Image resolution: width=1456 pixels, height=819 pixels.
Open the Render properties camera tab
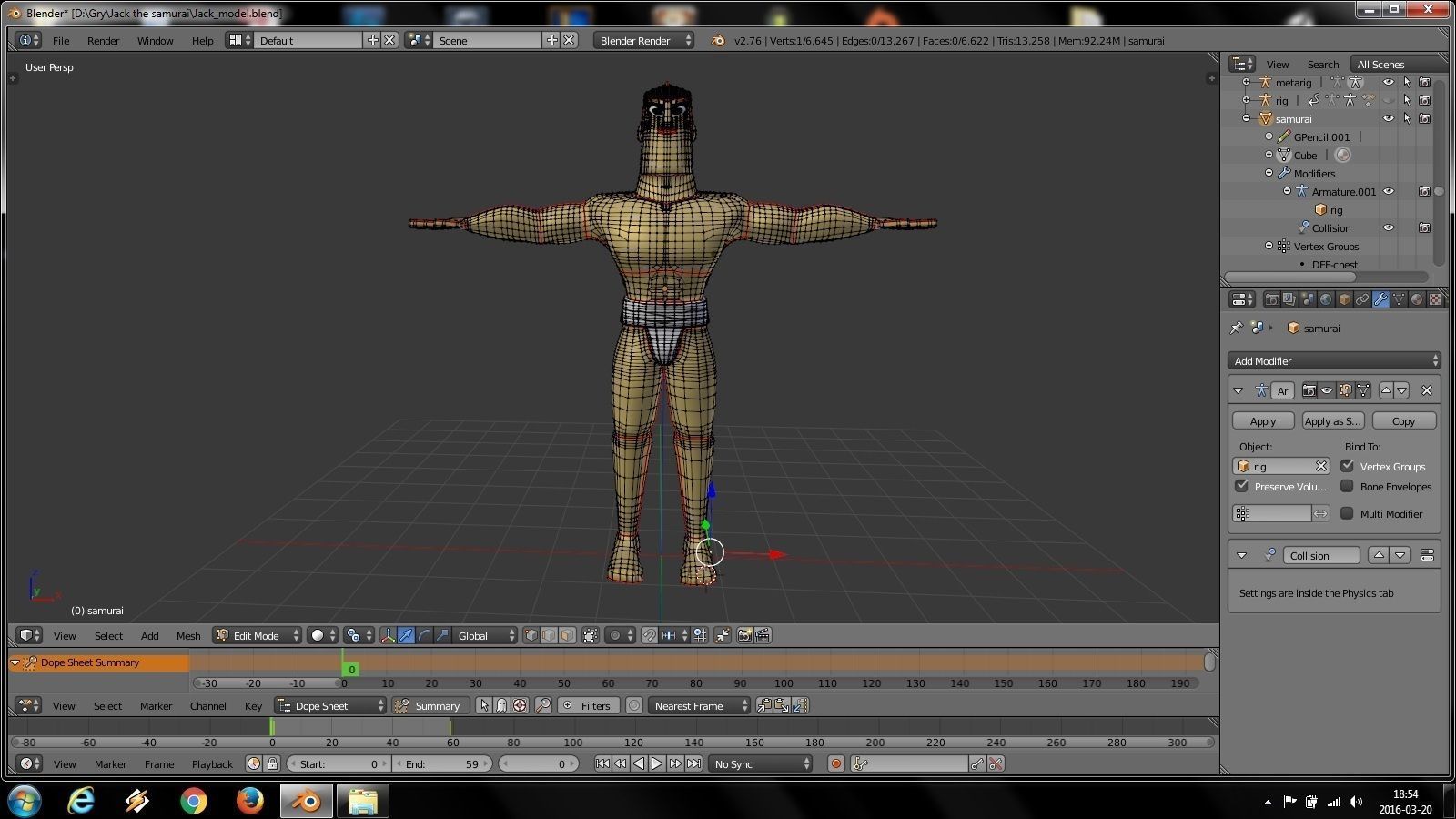[x=1272, y=299]
